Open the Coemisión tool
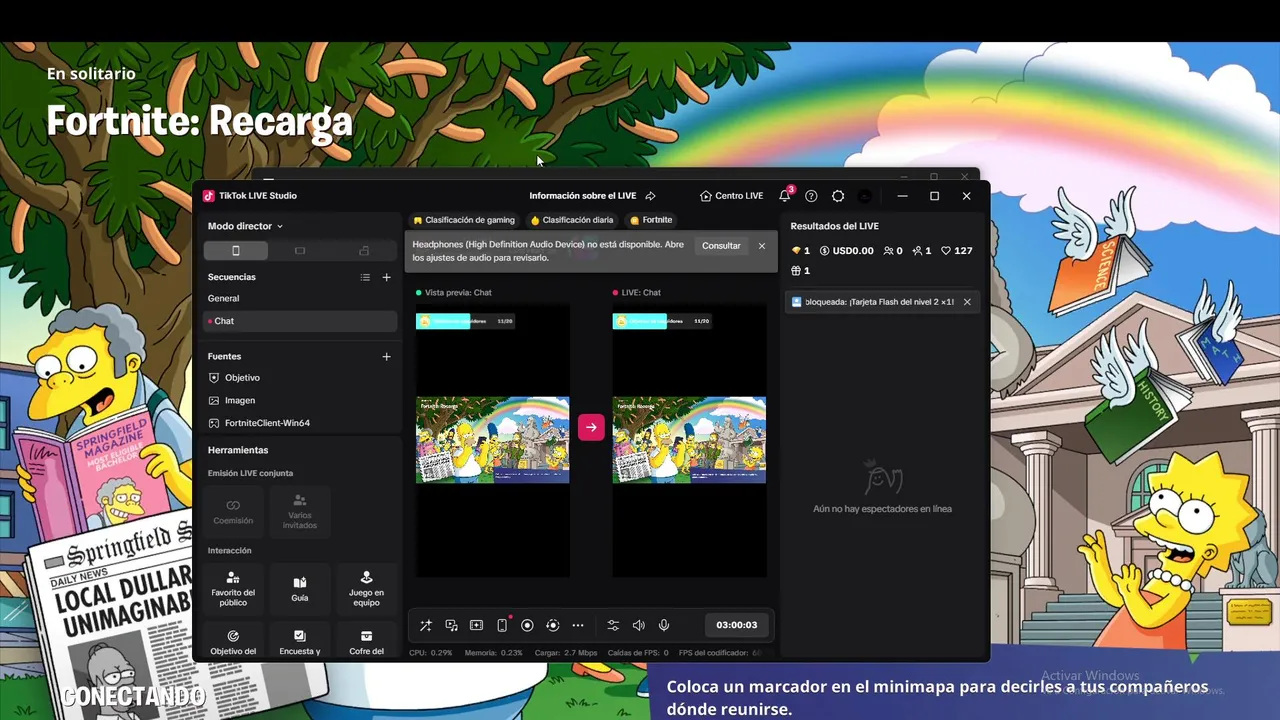This screenshot has height=720, width=1280. point(233,511)
